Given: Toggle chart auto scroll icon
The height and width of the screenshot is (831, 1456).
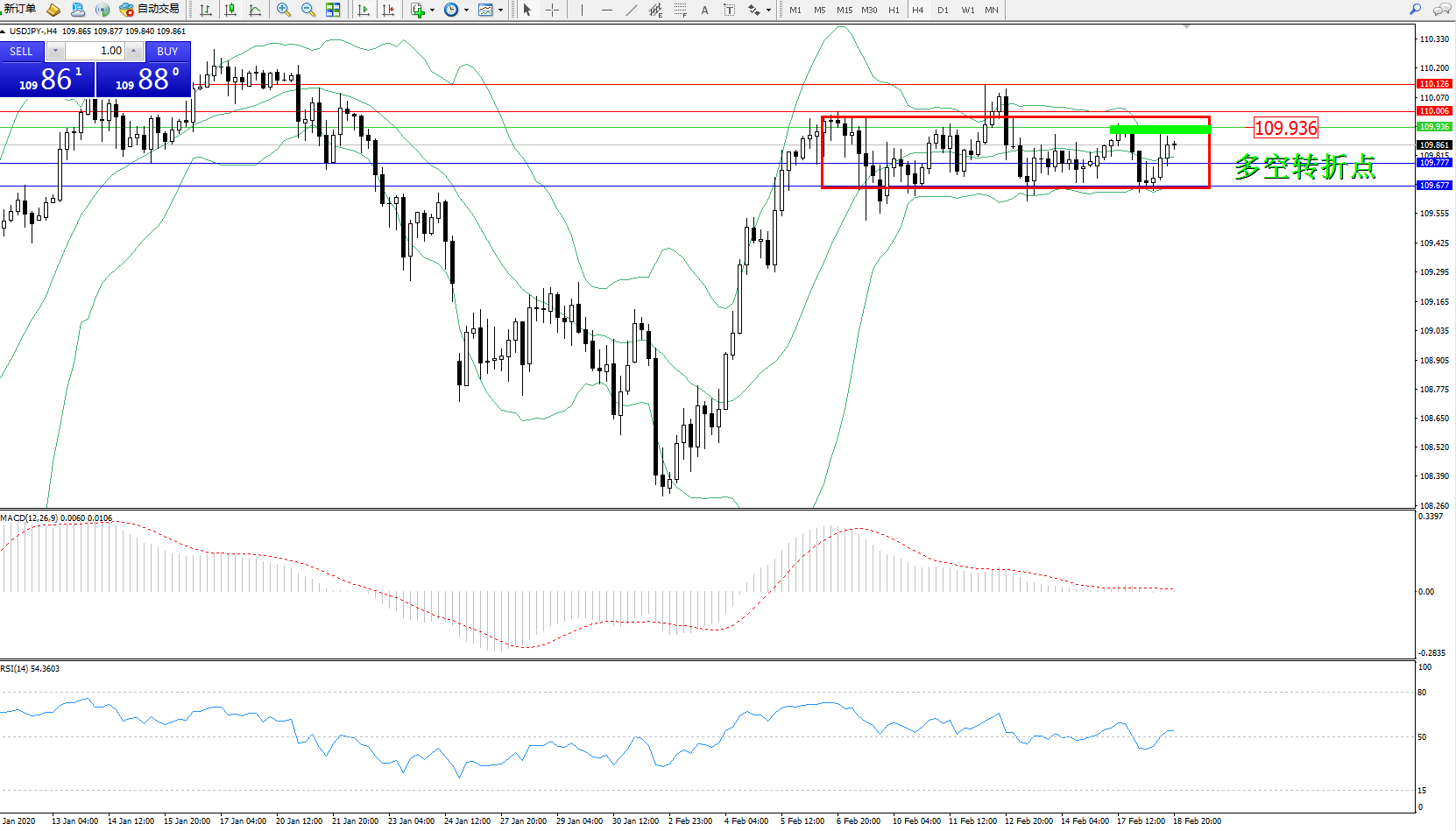Looking at the screenshot, I should click(364, 10).
